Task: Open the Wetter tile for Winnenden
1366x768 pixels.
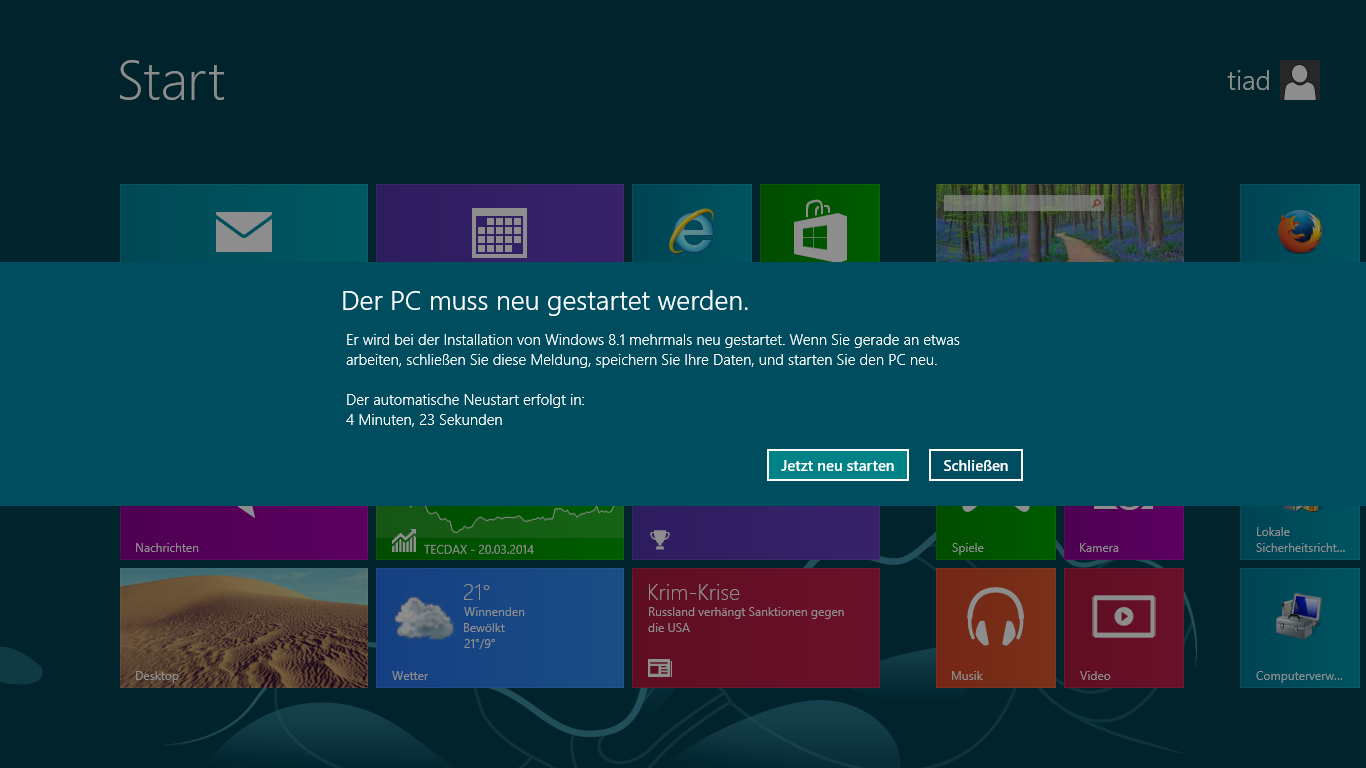Action: [499, 627]
